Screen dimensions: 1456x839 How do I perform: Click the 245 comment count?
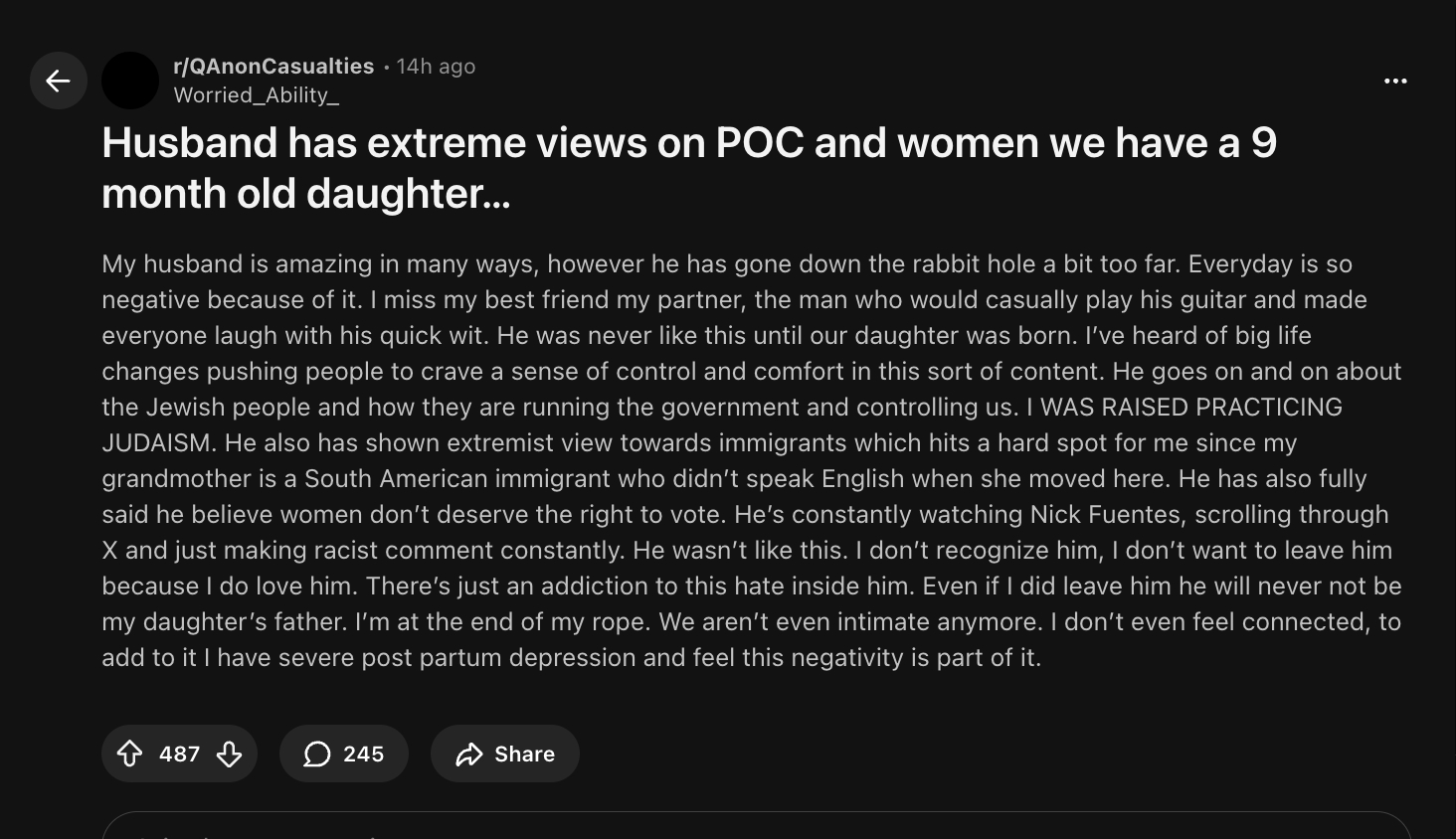[363, 755]
